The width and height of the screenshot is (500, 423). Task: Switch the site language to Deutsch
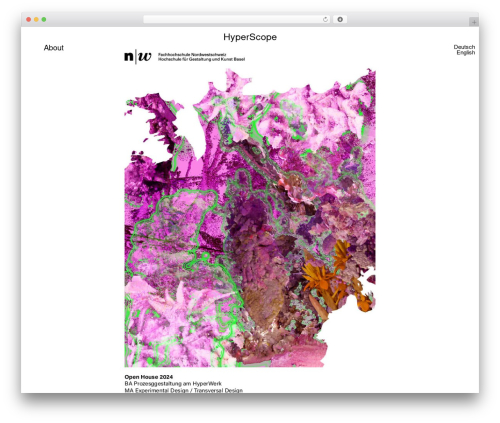(x=464, y=47)
